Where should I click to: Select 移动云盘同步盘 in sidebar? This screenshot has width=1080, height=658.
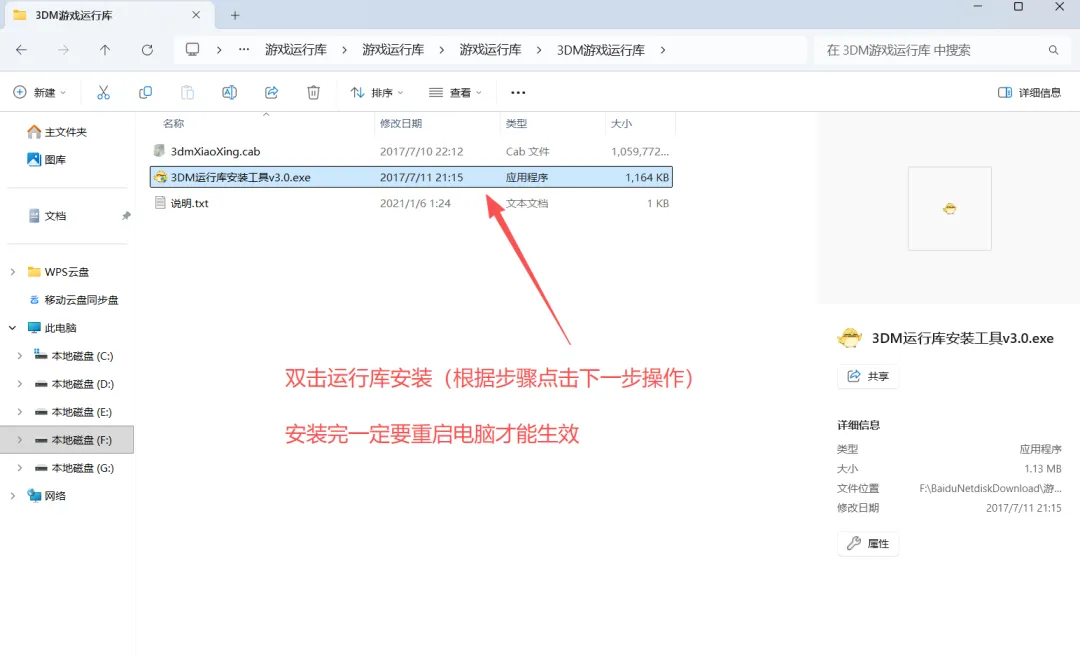(x=74, y=300)
